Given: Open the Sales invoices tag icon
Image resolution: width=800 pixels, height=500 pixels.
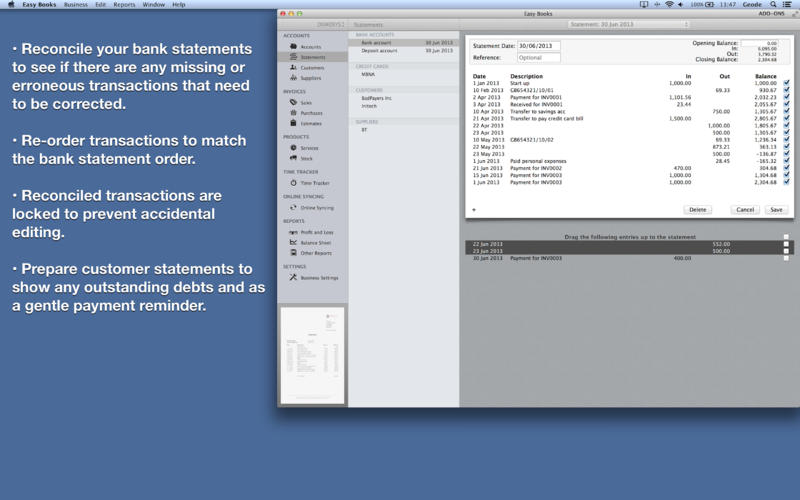Looking at the screenshot, I should click(293, 102).
